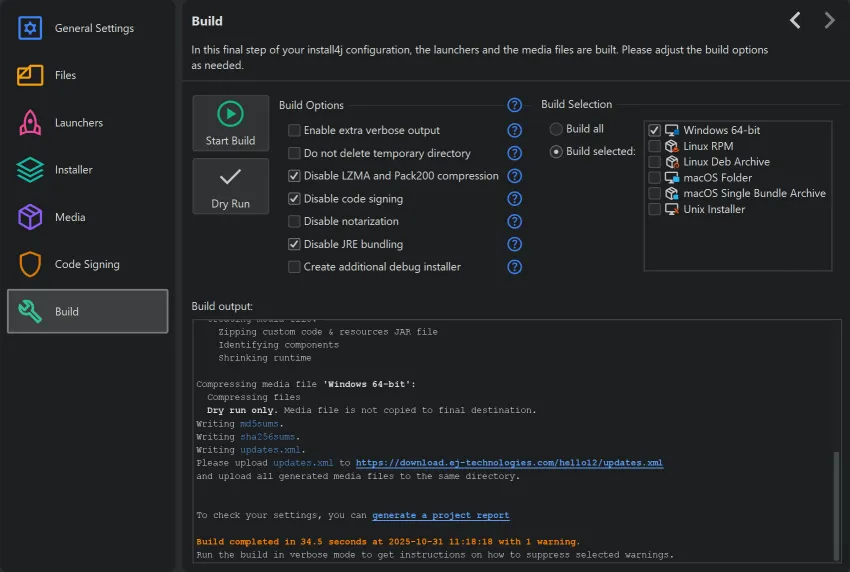Open the sha256sums link in build output
Viewport: 850px width, 572px height.
tap(267, 436)
